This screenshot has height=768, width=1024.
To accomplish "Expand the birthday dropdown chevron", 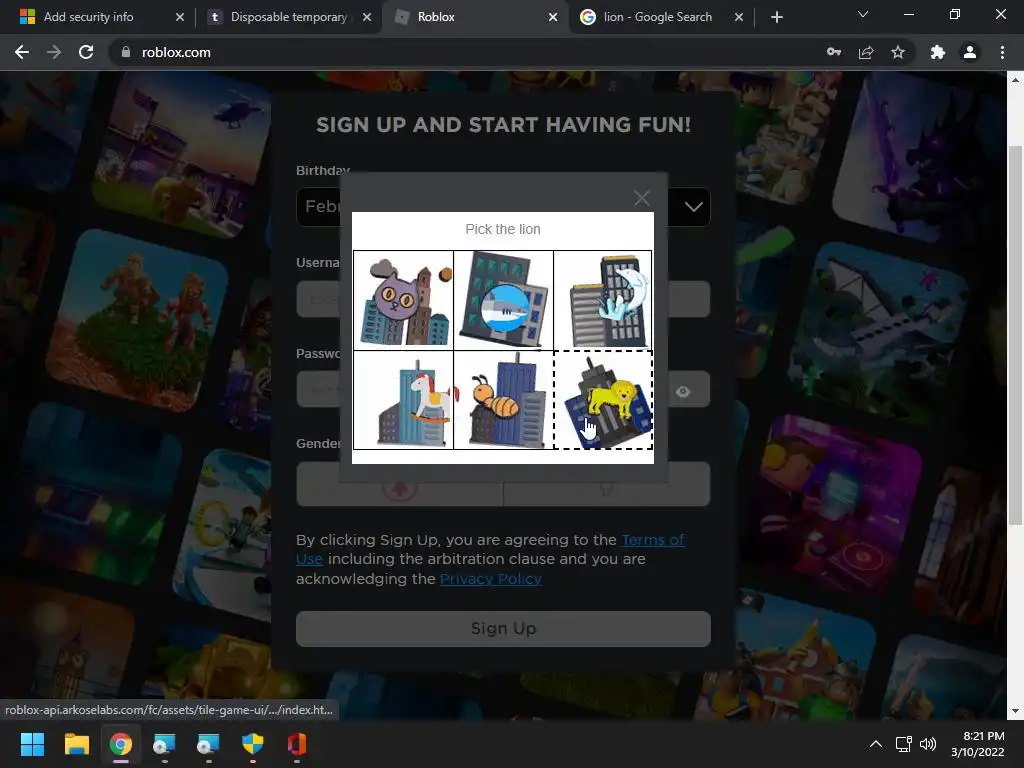I will point(693,207).
